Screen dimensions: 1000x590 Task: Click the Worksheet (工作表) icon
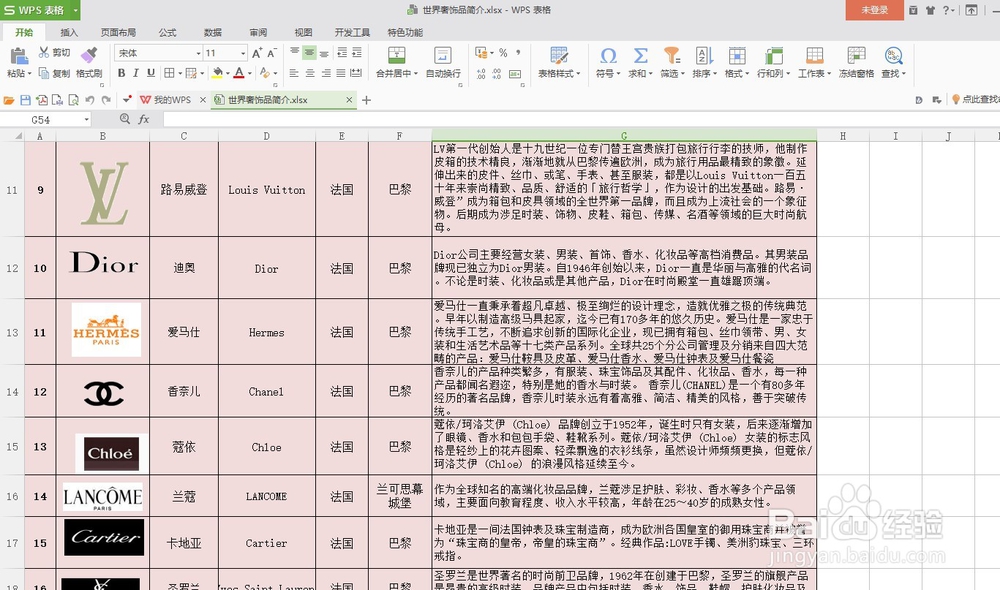click(x=814, y=55)
